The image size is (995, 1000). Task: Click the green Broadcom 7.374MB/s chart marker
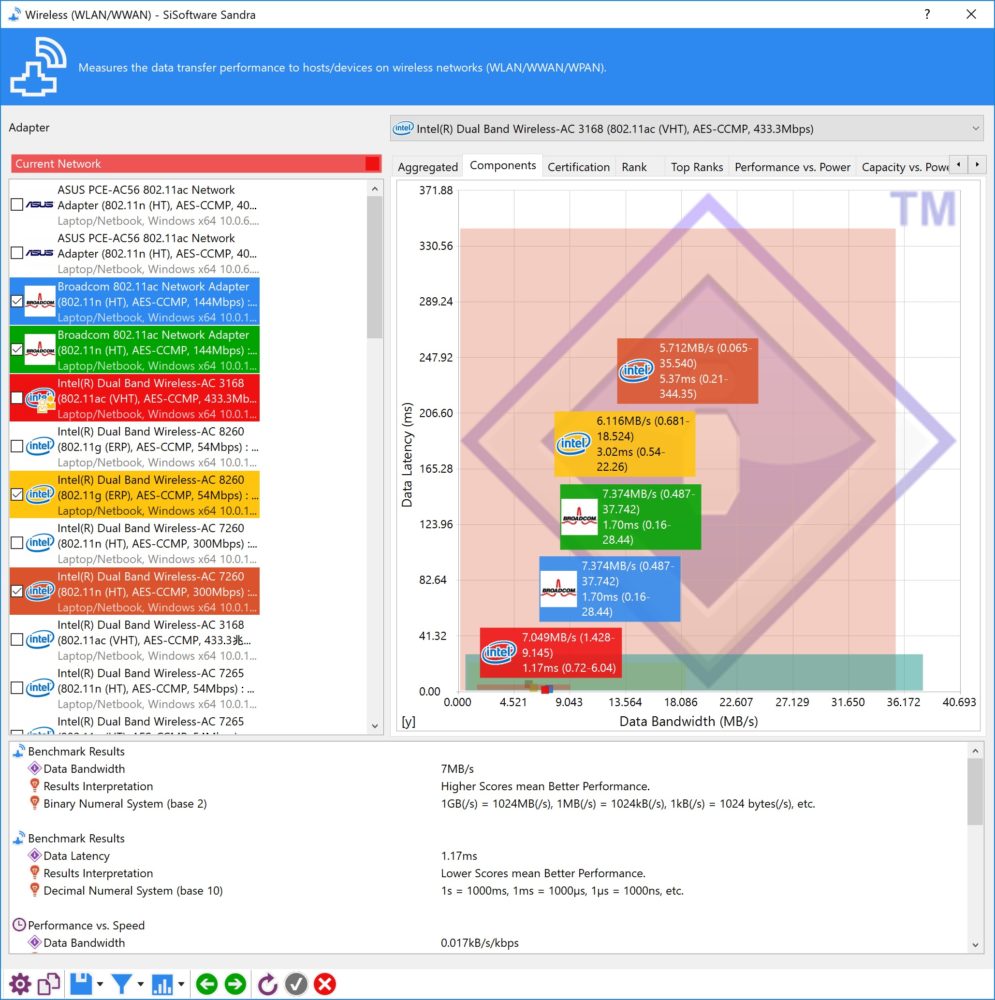coord(630,517)
